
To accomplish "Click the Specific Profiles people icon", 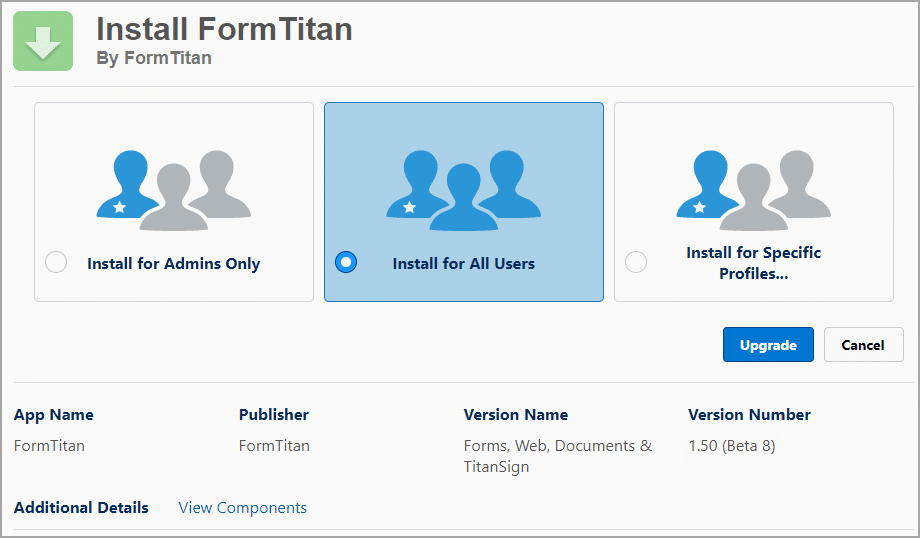I will coord(753,190).
